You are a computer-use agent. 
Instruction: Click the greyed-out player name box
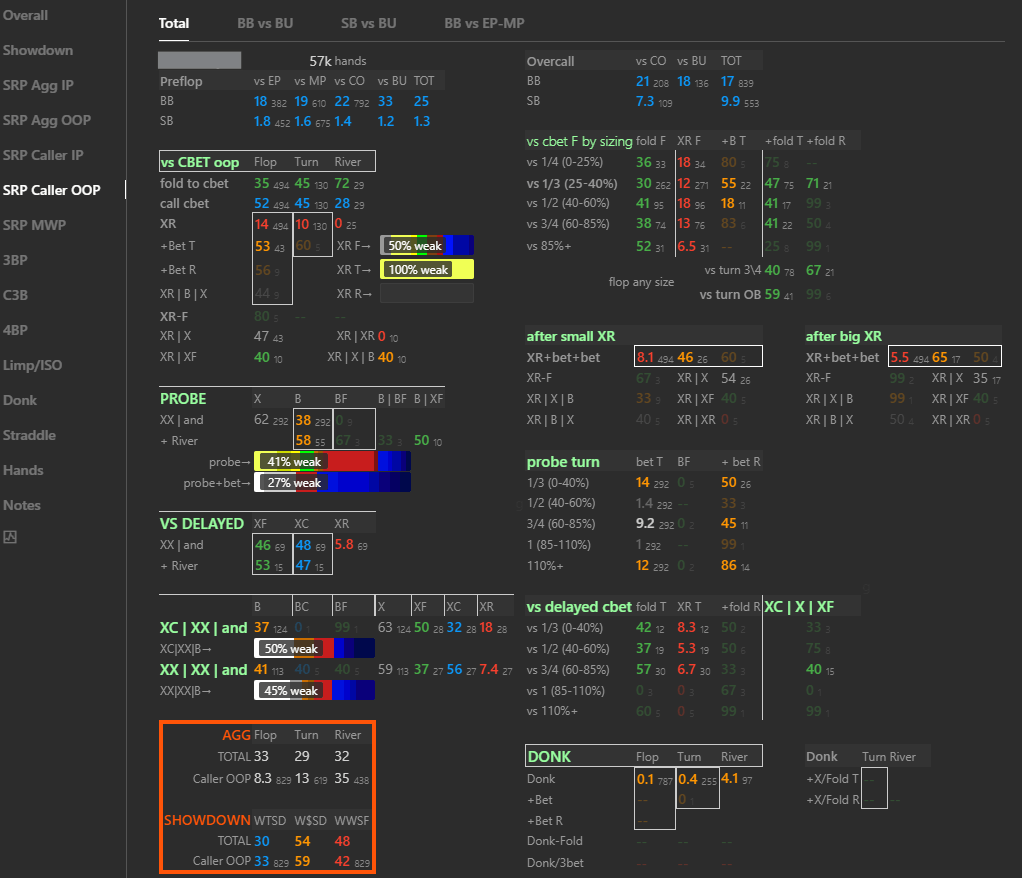click(199, 60)
